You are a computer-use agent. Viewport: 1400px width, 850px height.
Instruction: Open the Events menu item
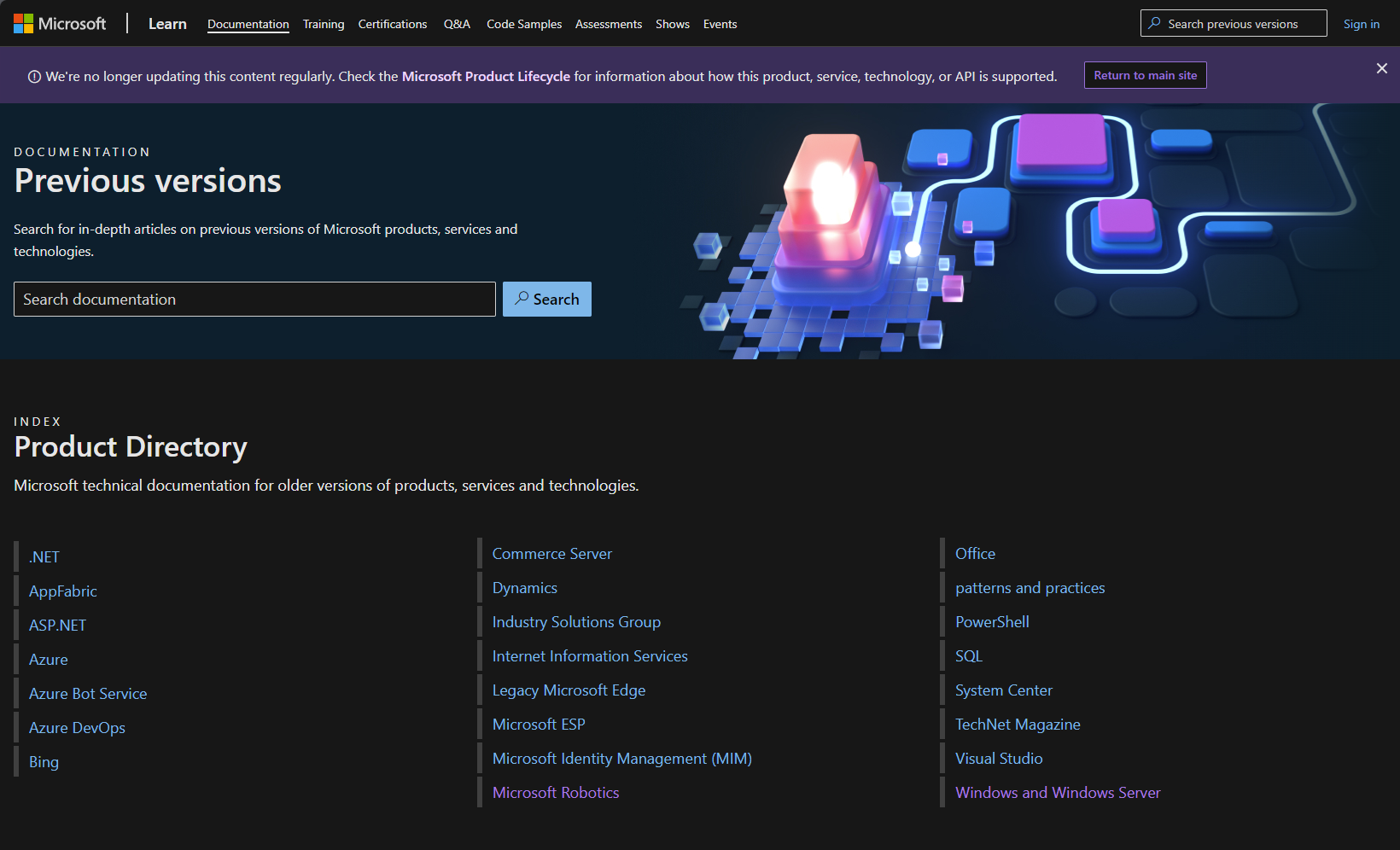[720, 24]
